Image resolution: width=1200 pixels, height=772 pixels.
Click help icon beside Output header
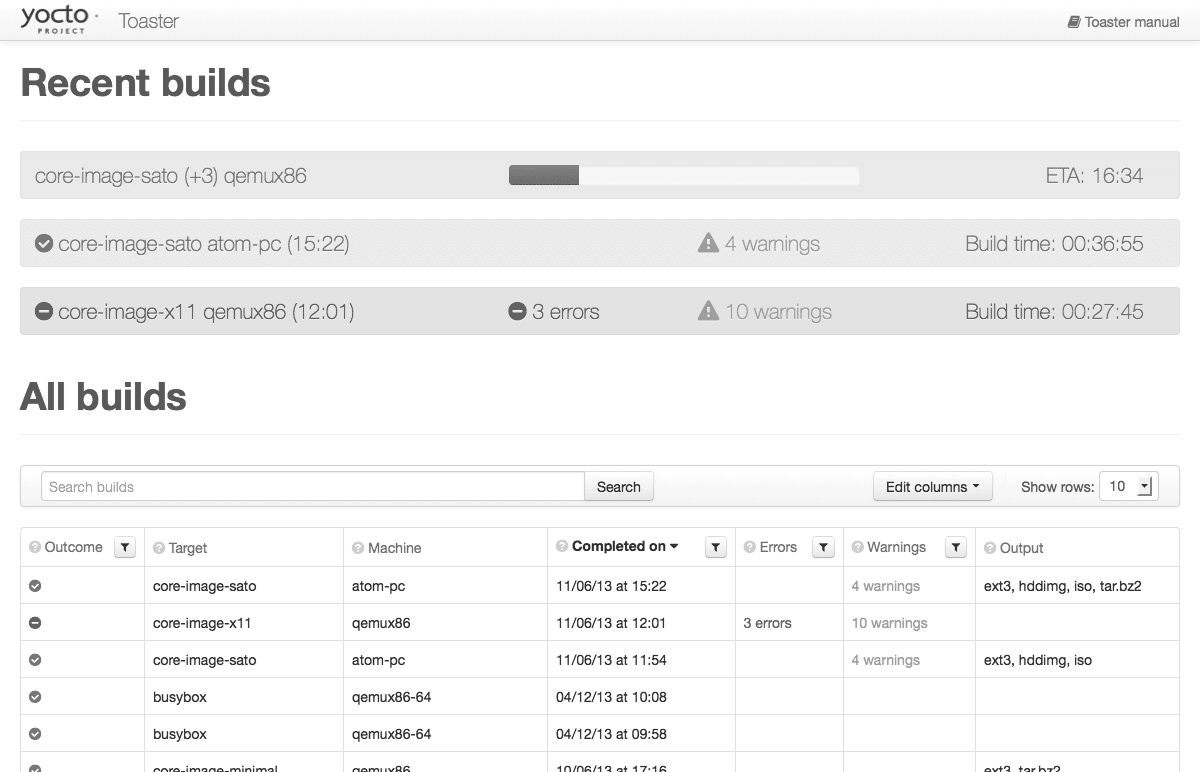coord(990,548)
